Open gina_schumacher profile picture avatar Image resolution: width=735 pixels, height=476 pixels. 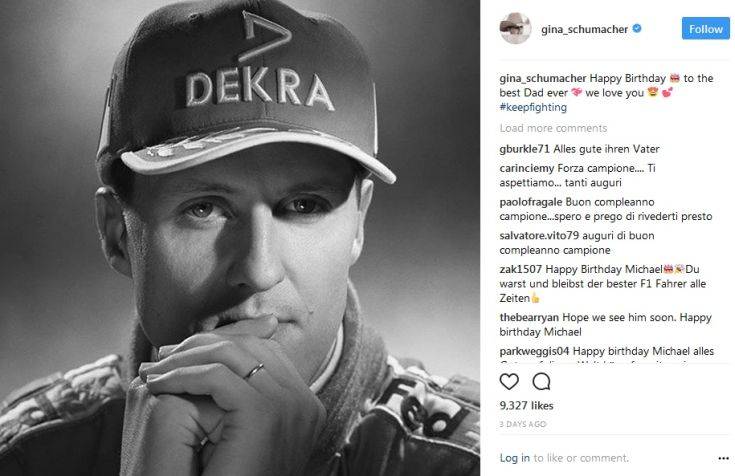coord(515,28)
